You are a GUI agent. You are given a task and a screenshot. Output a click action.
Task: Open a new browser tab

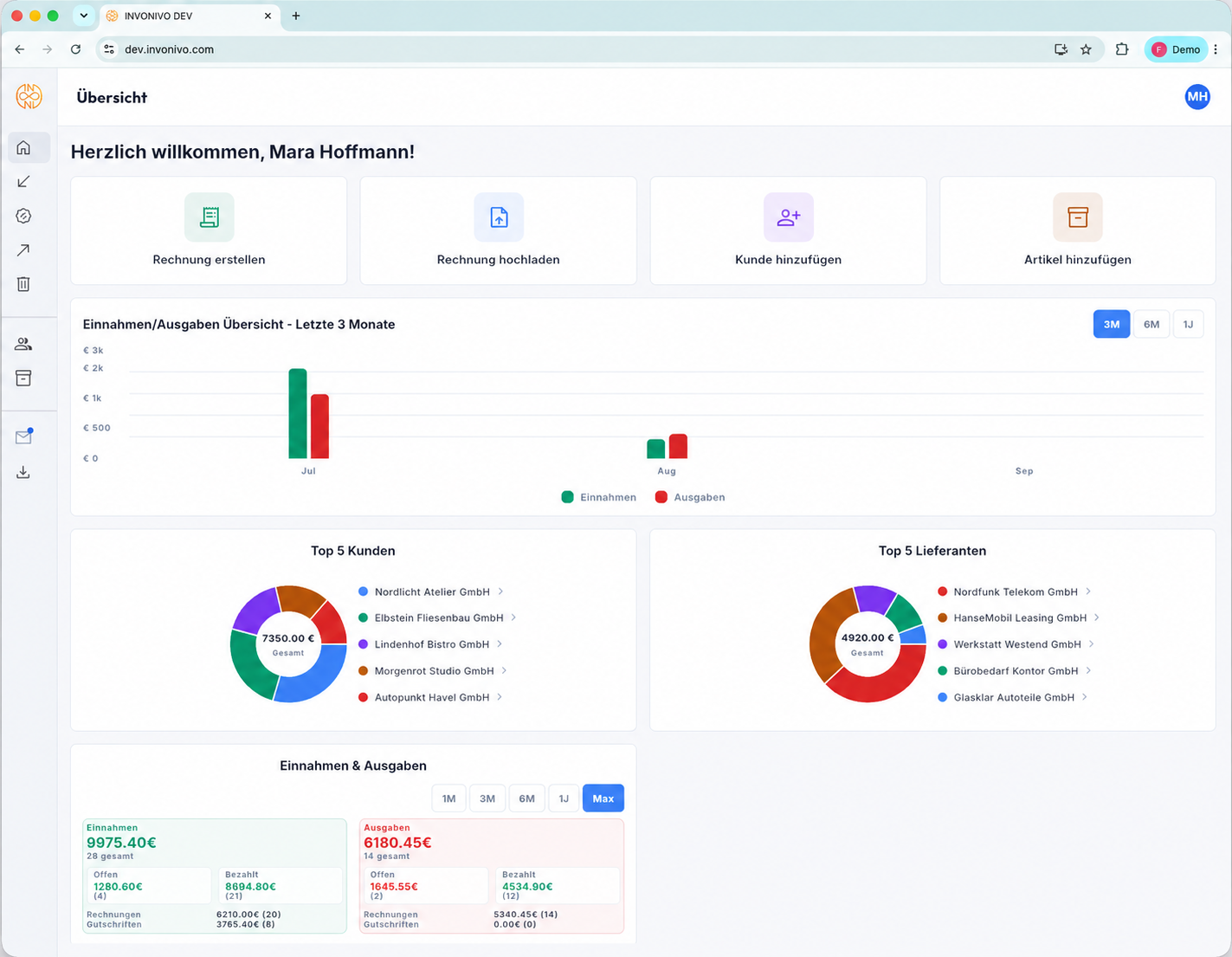pos(296,16)
